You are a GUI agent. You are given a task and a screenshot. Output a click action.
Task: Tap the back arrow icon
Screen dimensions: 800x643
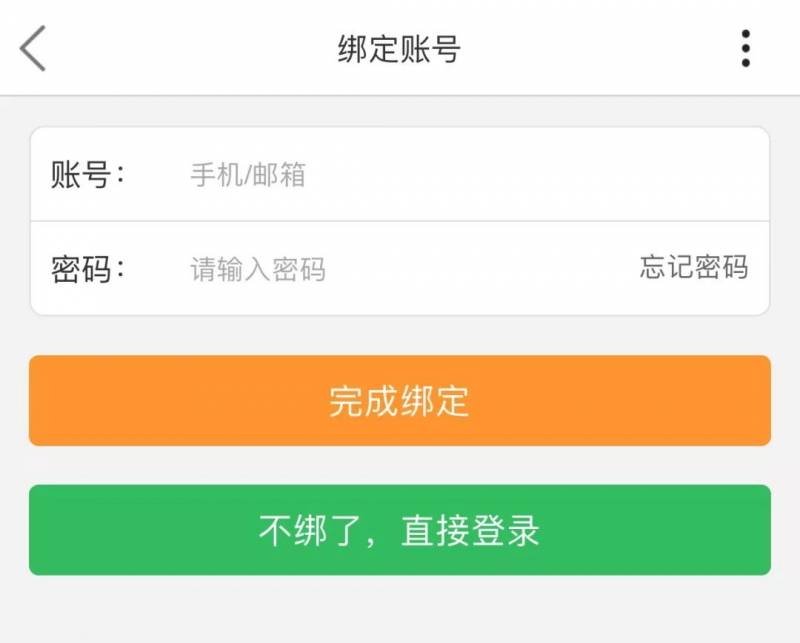point(33,48)
